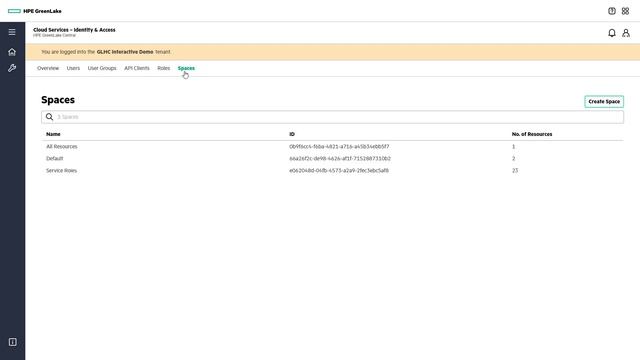Click resource count 1 for All Resources
Viewport: 640px width, 360px height.
513,147
